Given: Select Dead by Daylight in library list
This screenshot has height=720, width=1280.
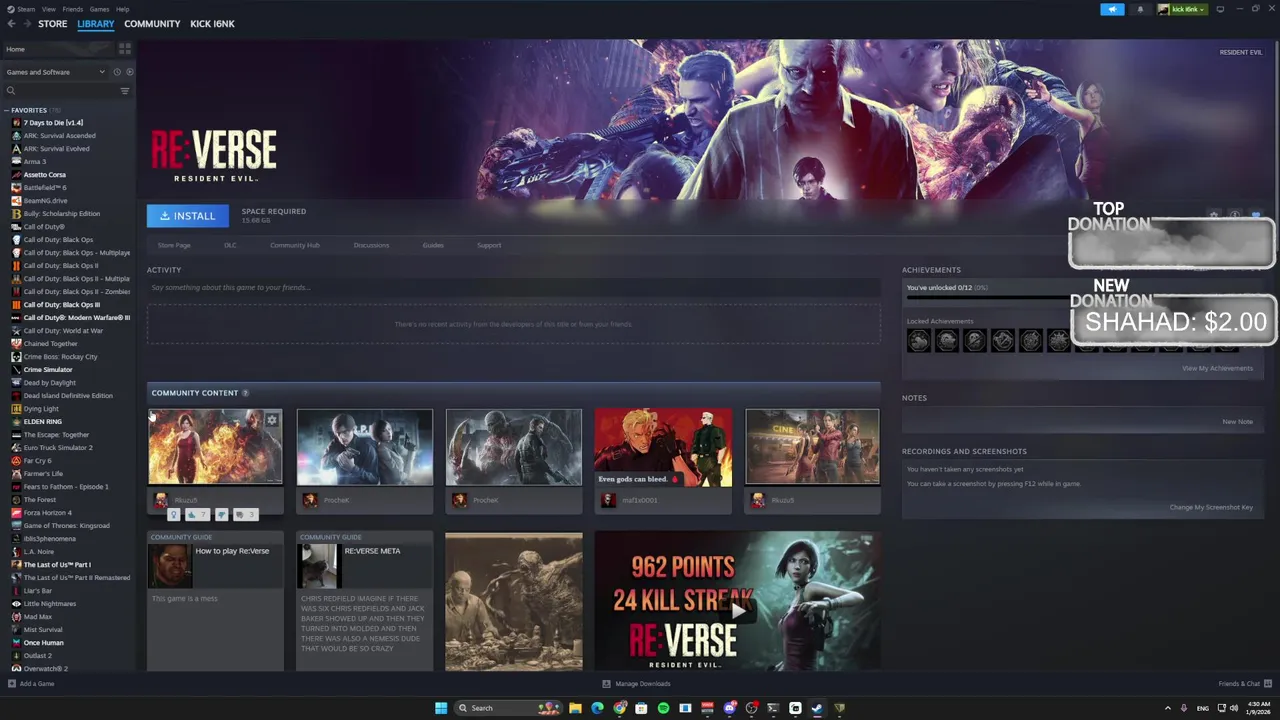Looking at the screenshot, I should pyautogui.click(x=50, y=383).
